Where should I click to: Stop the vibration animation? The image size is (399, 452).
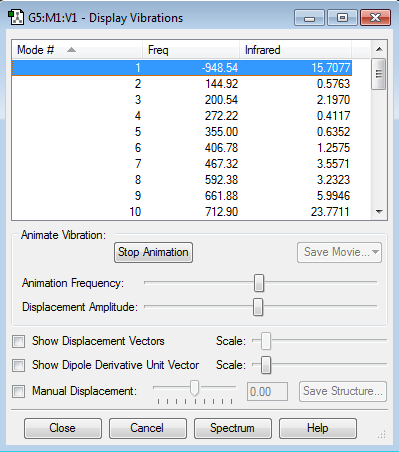(153, 252)
